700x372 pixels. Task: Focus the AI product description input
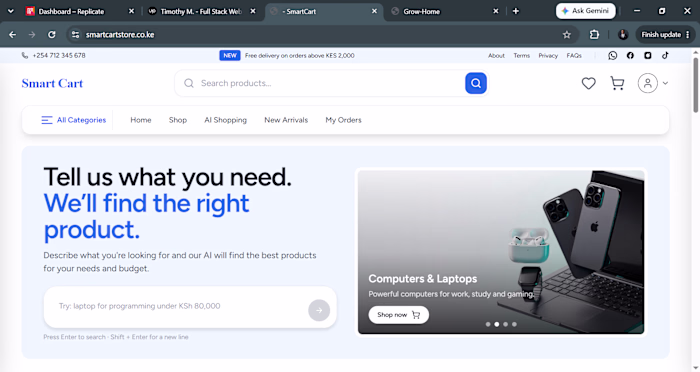click(x=190, y=307)
